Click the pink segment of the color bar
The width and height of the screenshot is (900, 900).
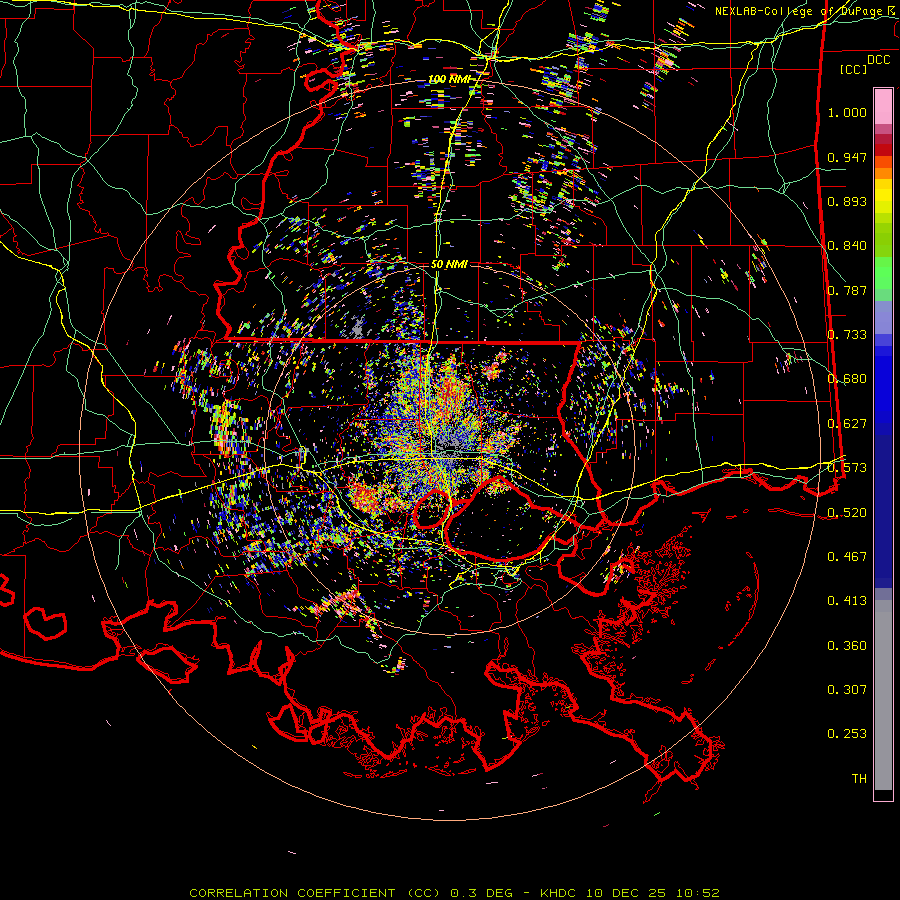click(883, 106)
